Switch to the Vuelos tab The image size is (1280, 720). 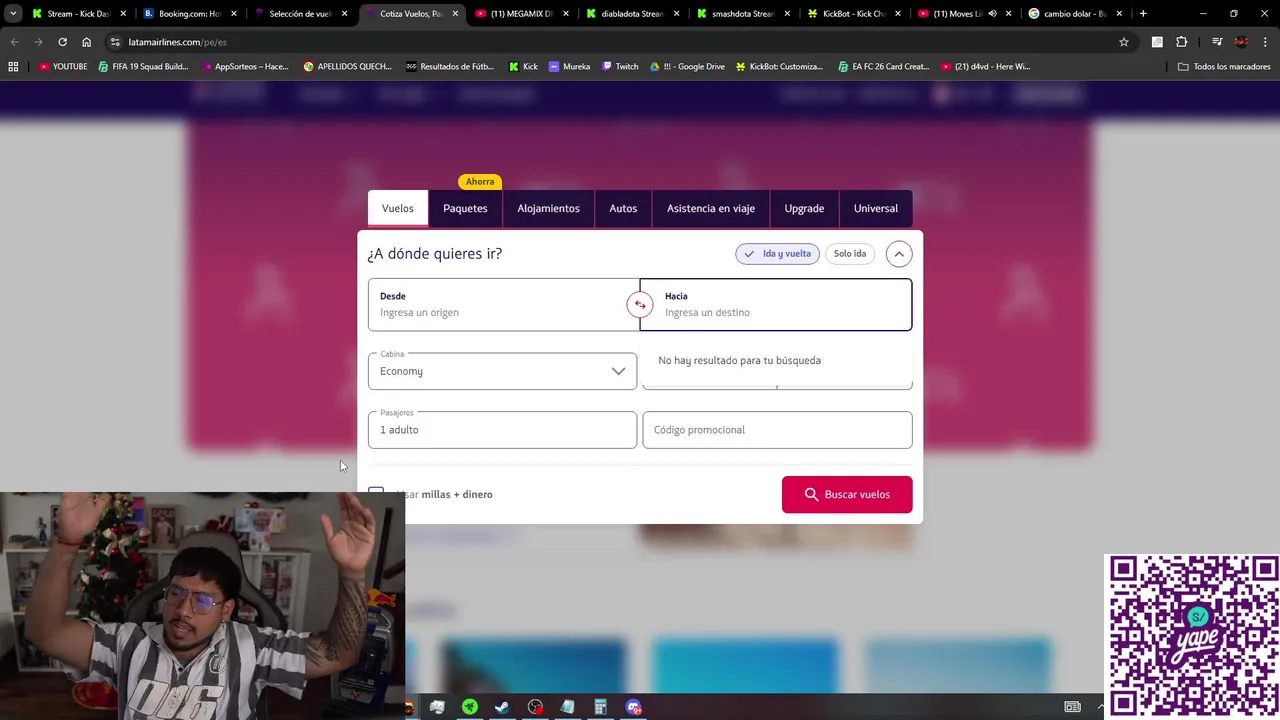pos(397,209)
